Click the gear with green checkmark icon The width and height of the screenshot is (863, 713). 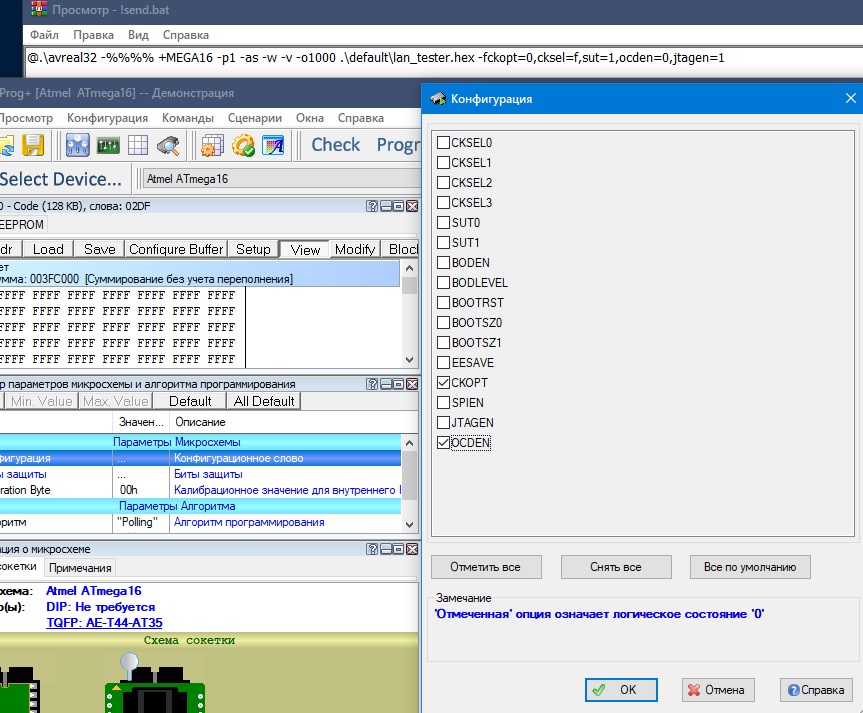(x=243, y=145)
